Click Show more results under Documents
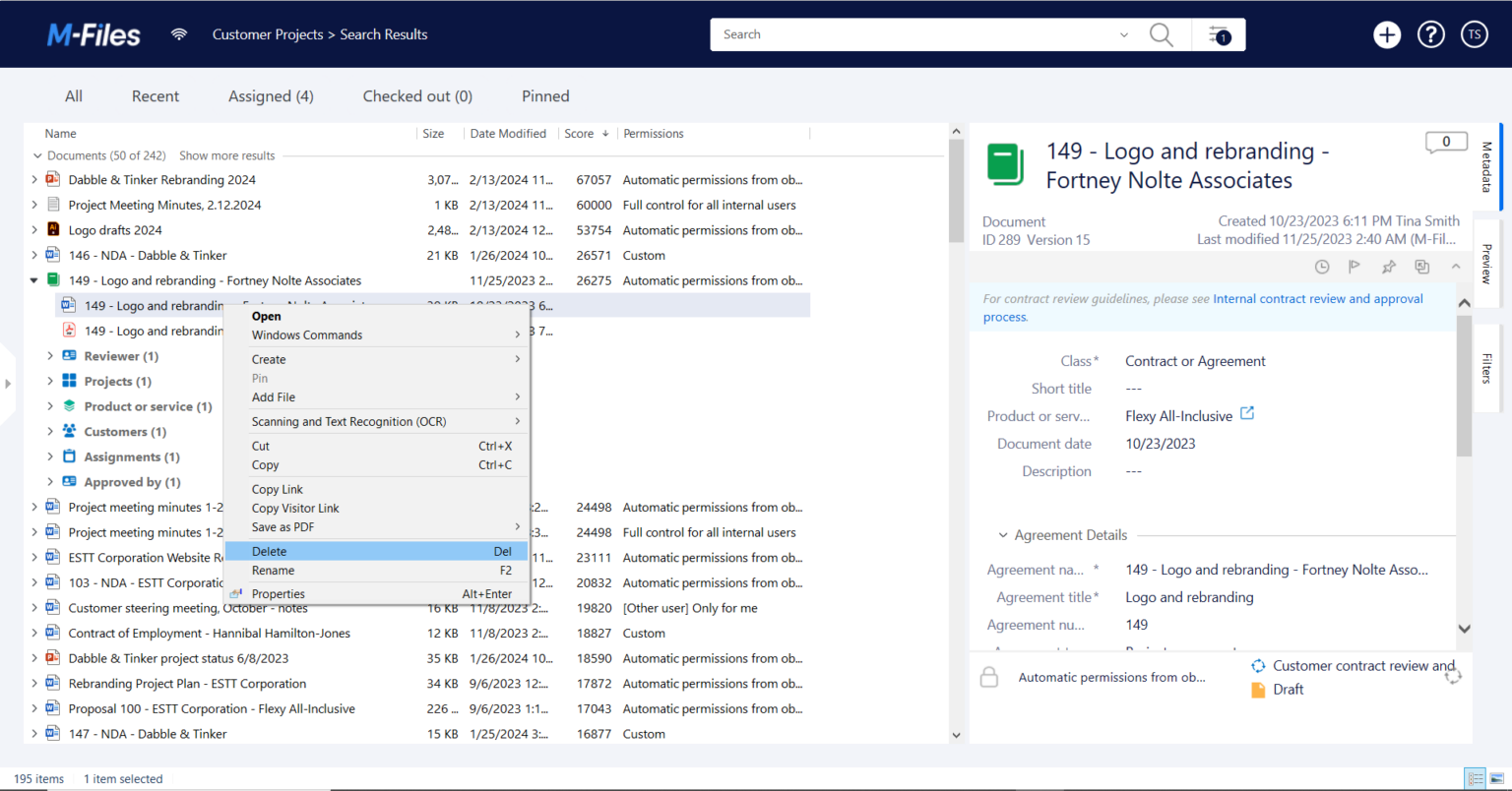The width and height of the screenshot is (1512, 791). pos(226,154)
